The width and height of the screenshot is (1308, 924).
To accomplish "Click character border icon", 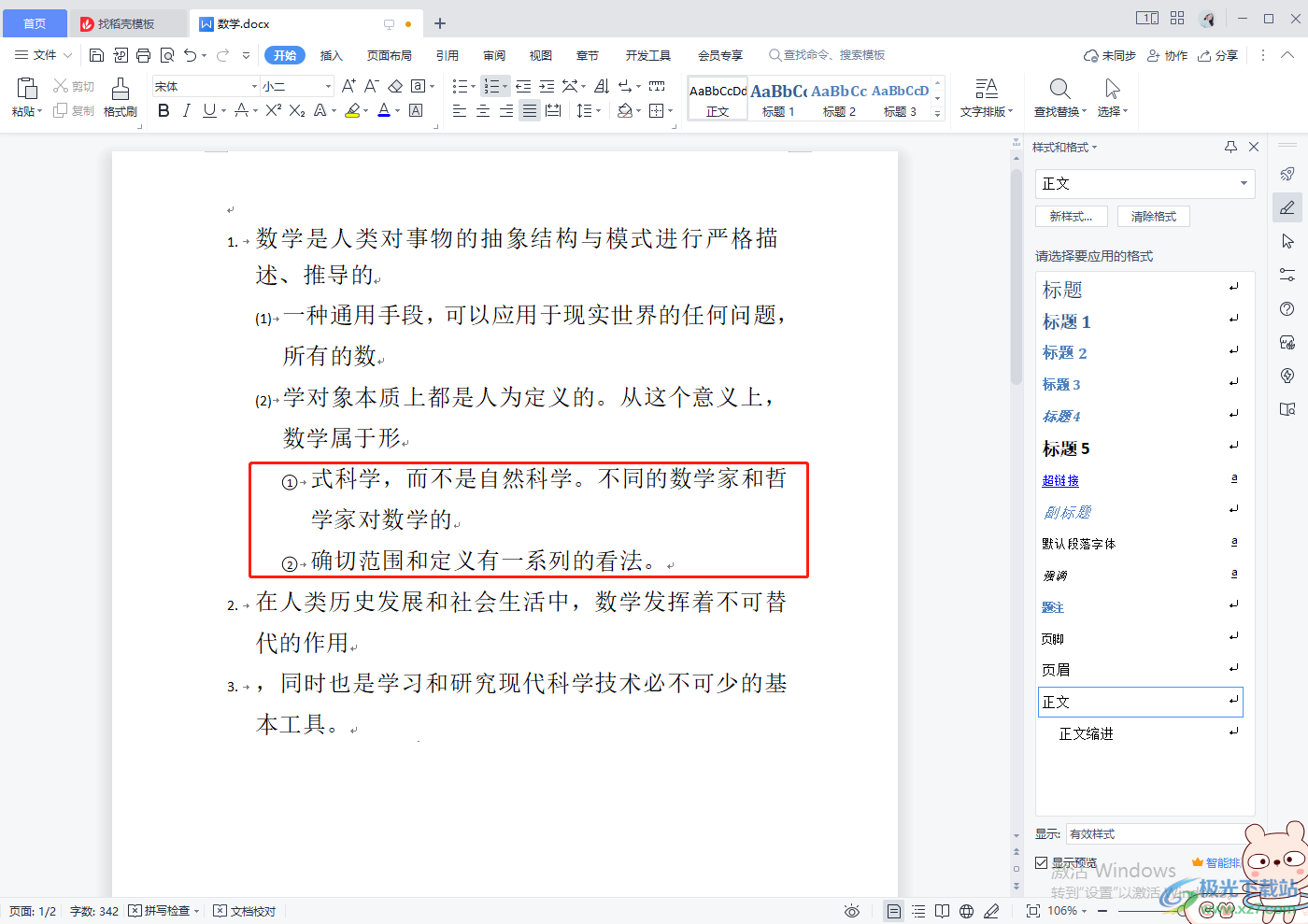I will (x=417, y=110).
